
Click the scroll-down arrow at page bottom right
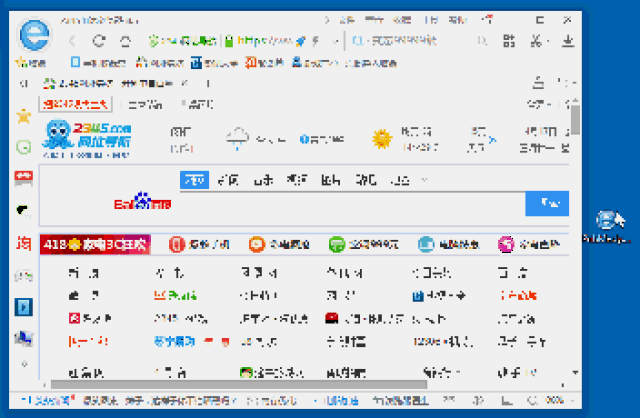click(576, 372)
